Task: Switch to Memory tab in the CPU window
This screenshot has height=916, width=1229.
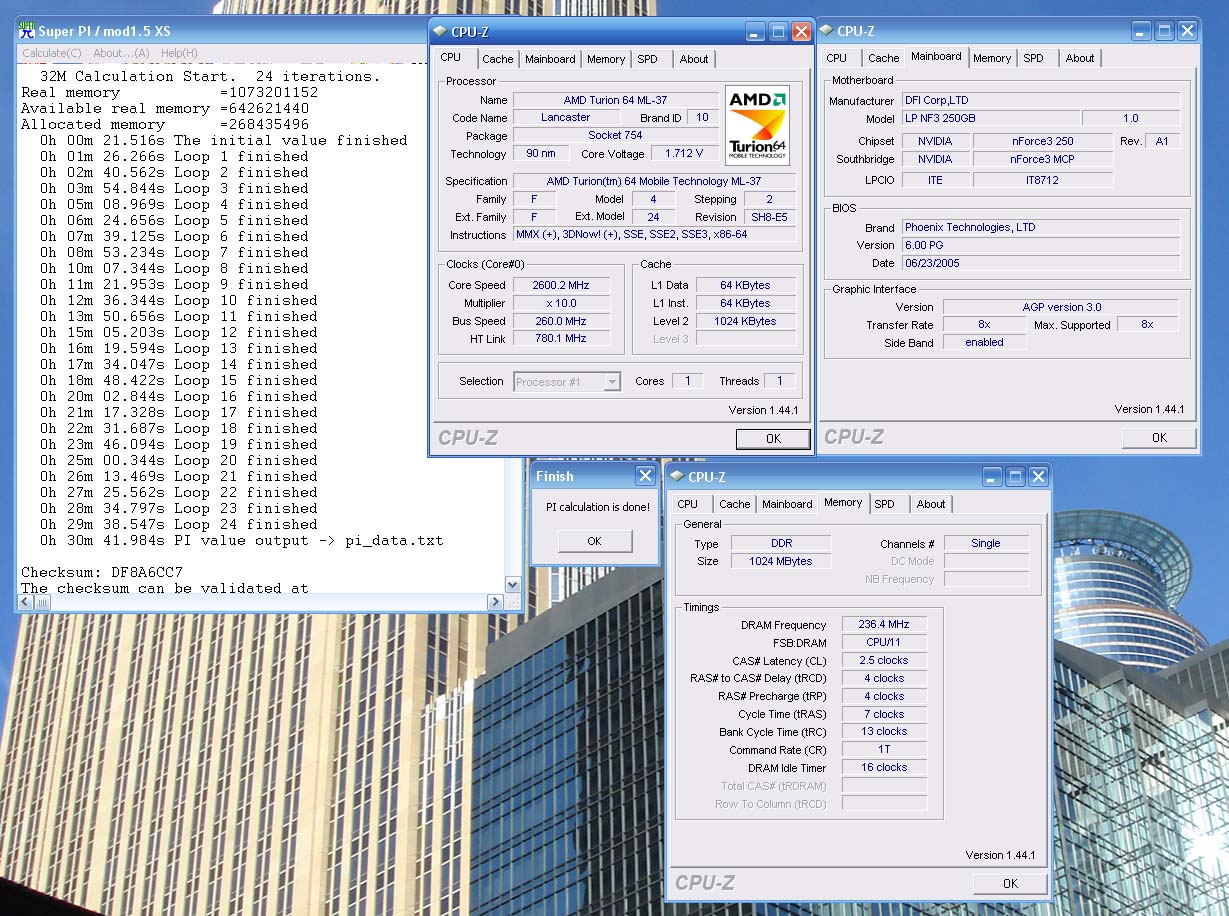Action: click(x=606, y=59)
